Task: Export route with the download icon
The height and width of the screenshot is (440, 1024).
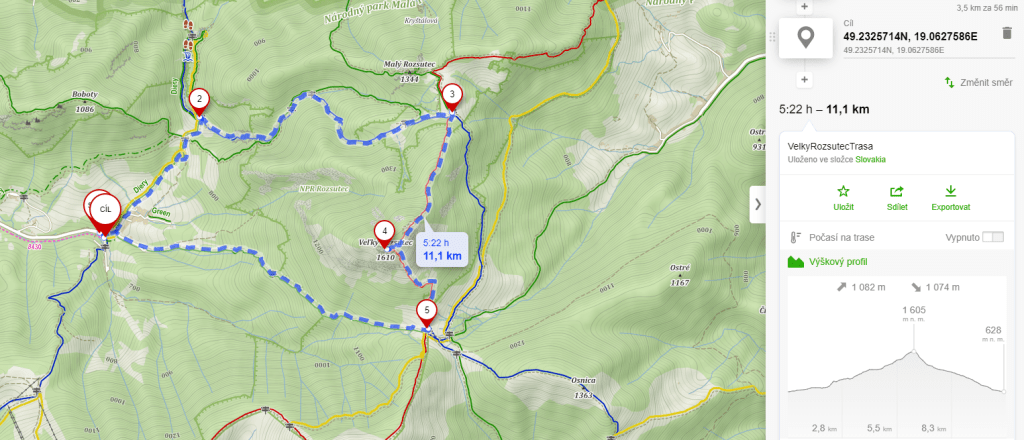Action: pos(950,191)
